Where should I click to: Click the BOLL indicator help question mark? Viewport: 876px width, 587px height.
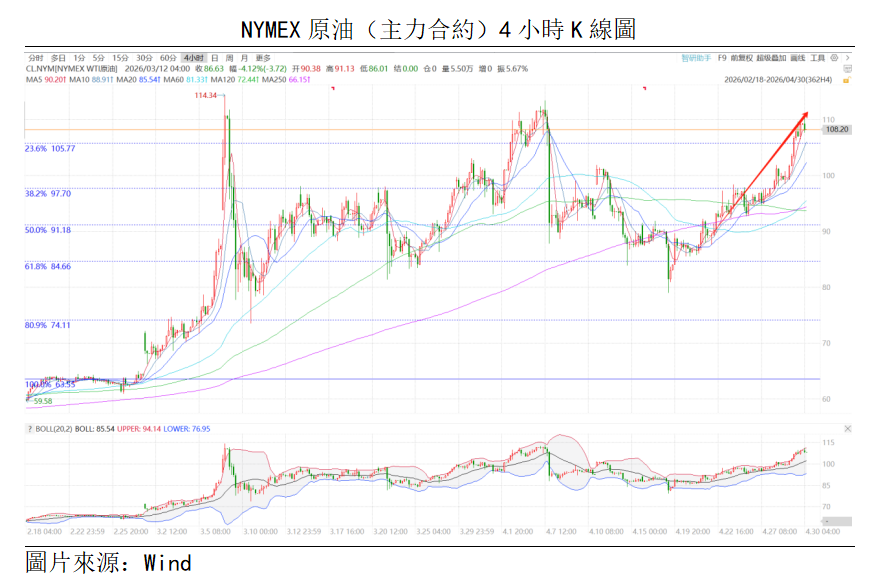pos(30,428)
